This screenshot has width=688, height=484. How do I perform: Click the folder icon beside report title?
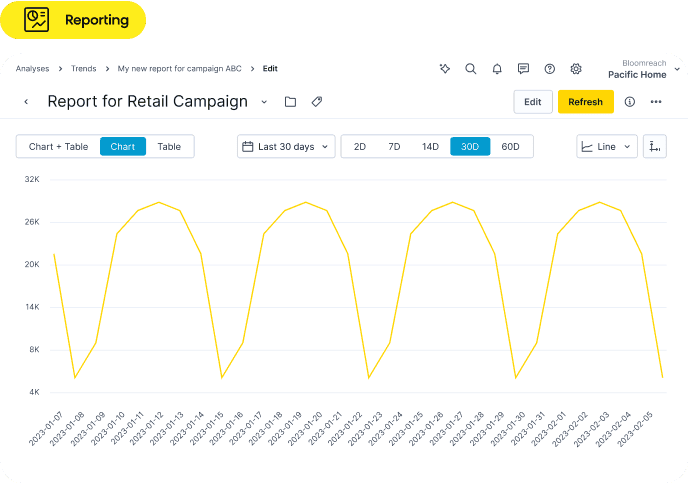point(290,102)
